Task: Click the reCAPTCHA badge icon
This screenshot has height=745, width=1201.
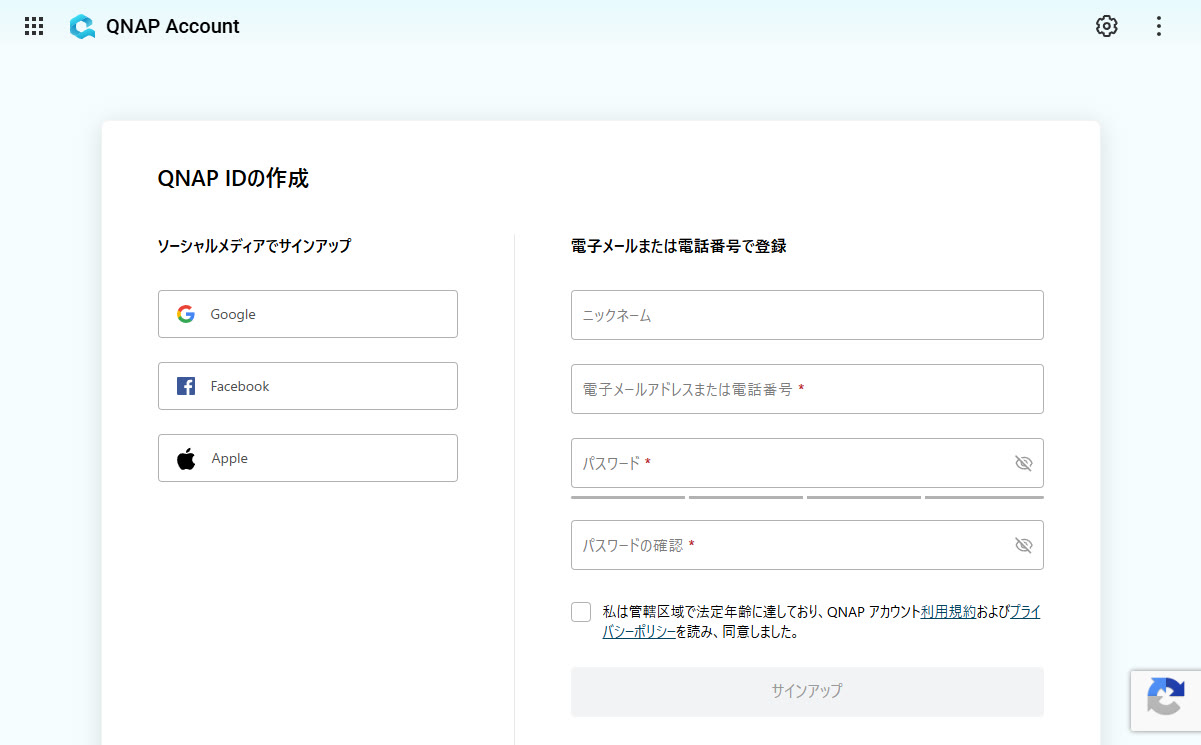Action: [1166, 697]
